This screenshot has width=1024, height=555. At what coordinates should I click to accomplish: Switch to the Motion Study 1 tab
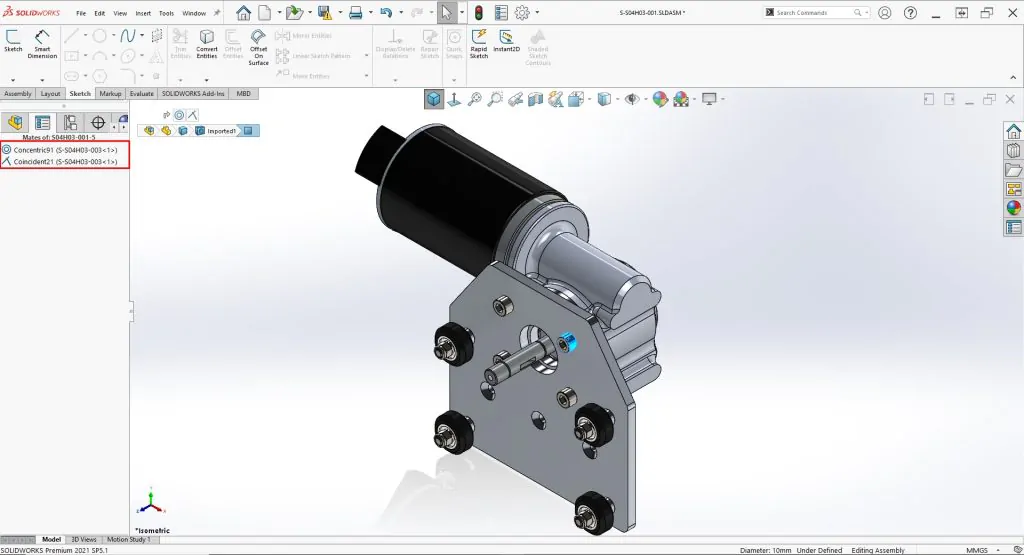click(128, 539)
